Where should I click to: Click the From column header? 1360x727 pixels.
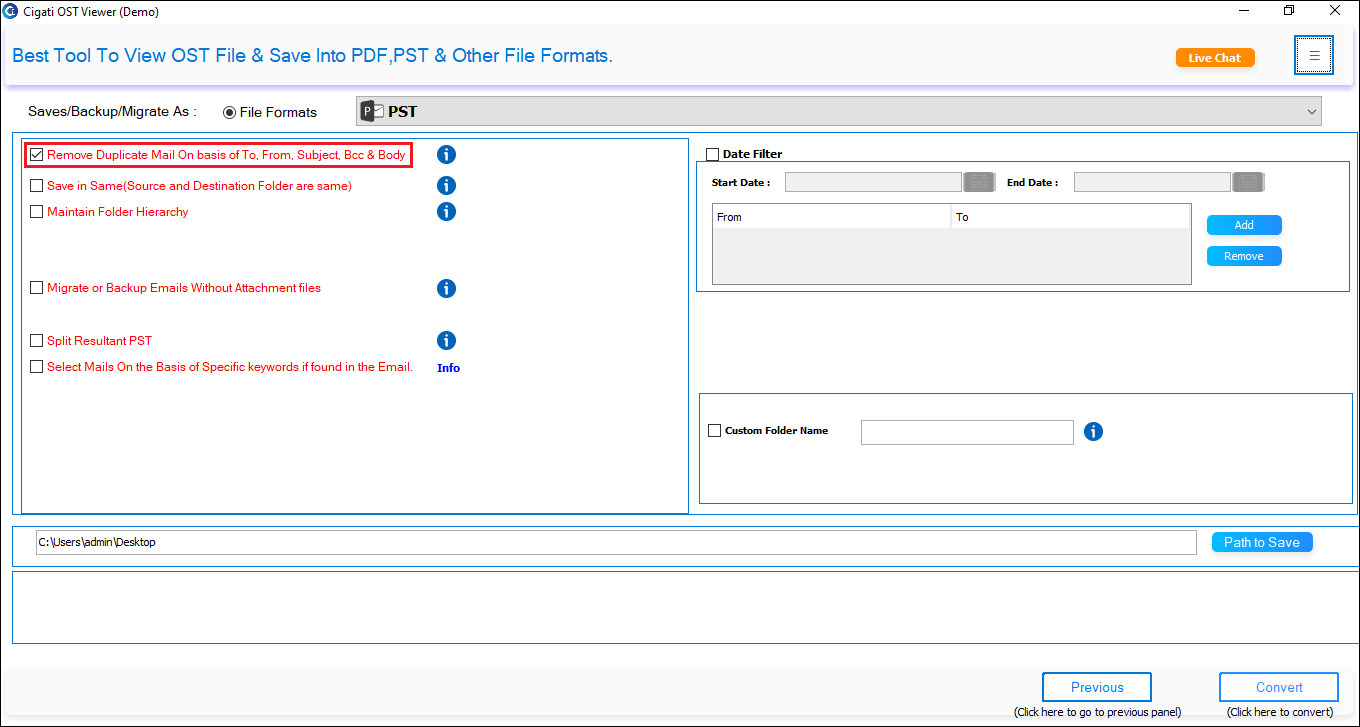click(x=831, y=217)
